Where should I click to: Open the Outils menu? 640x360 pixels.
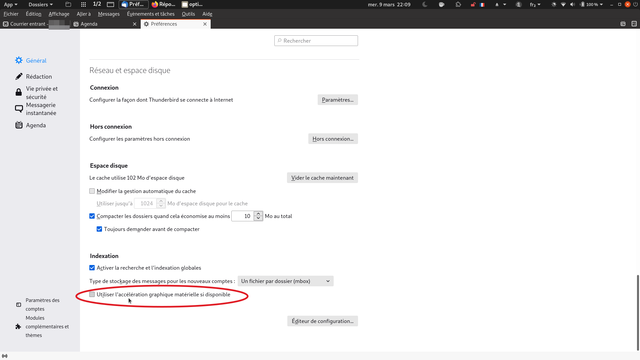[x=188, y=14]
